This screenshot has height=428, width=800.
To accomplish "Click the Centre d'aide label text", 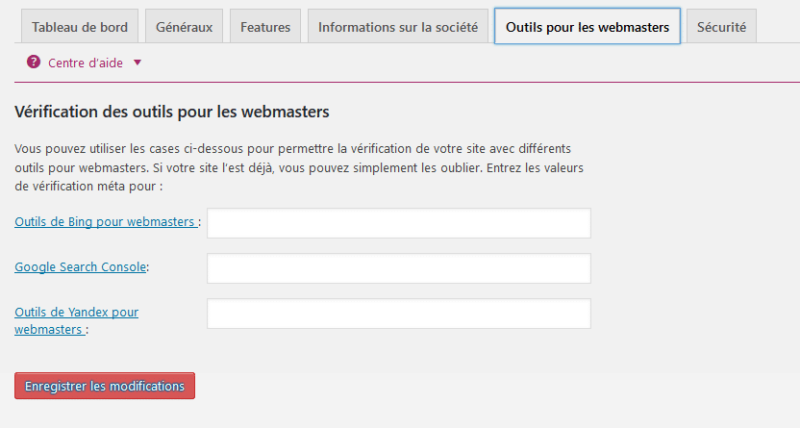I will click(x=85, y=62).
